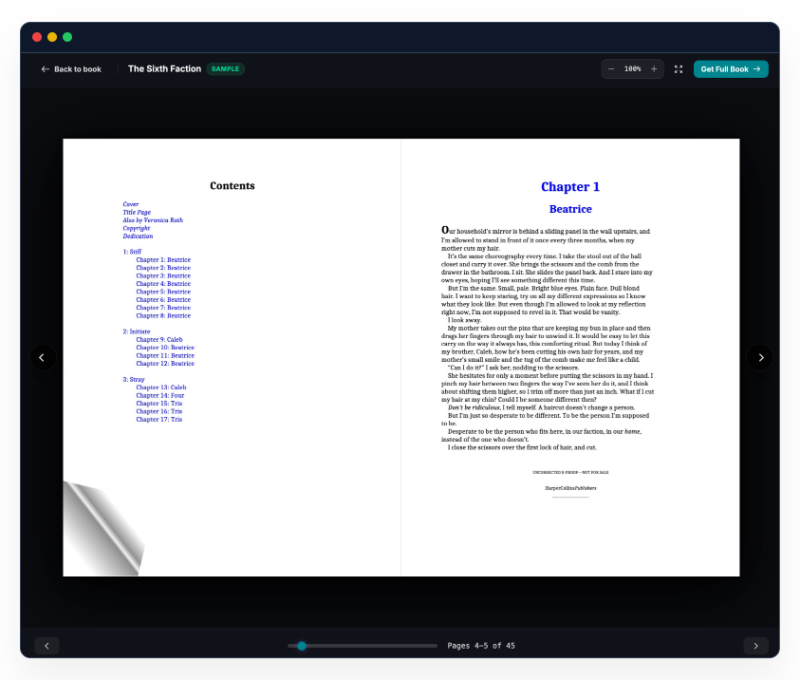This screenshot has width=800, height=680.
Task: Open the Title Page link
Action: pyautogui.click(x=137, y=212)
